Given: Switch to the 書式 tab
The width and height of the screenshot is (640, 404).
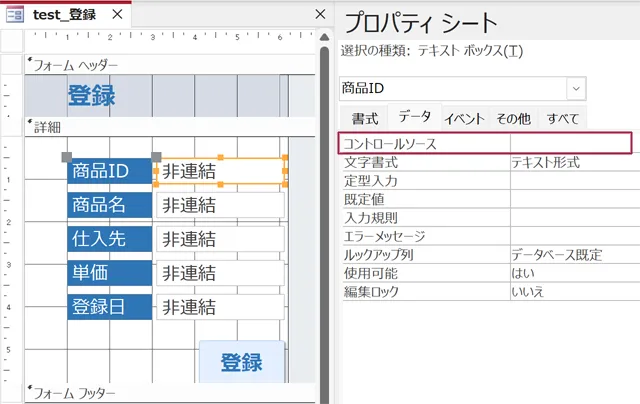Looking at the screenshot, I should pos(365,118).
